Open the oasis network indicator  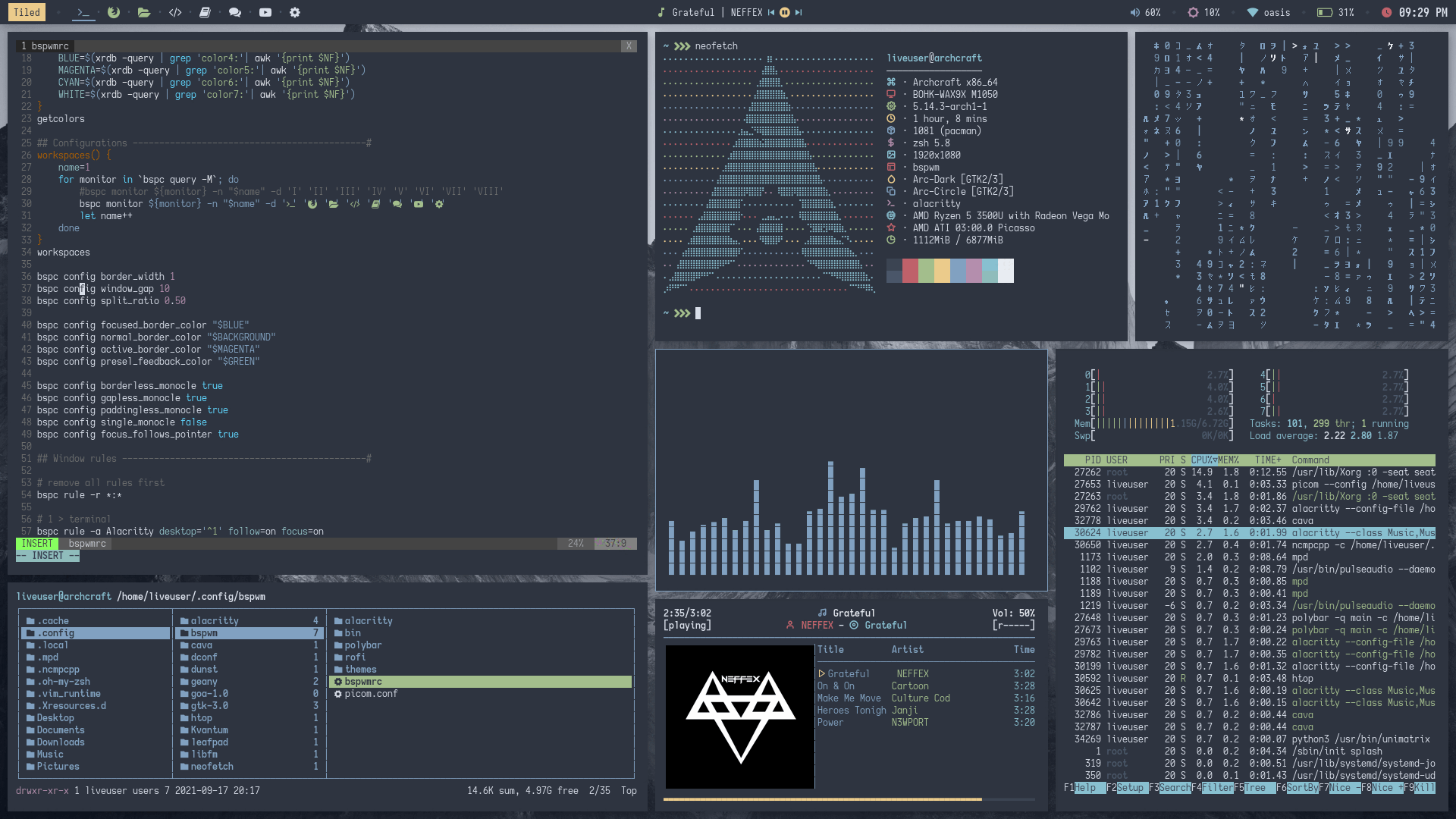pos(1269,12)
